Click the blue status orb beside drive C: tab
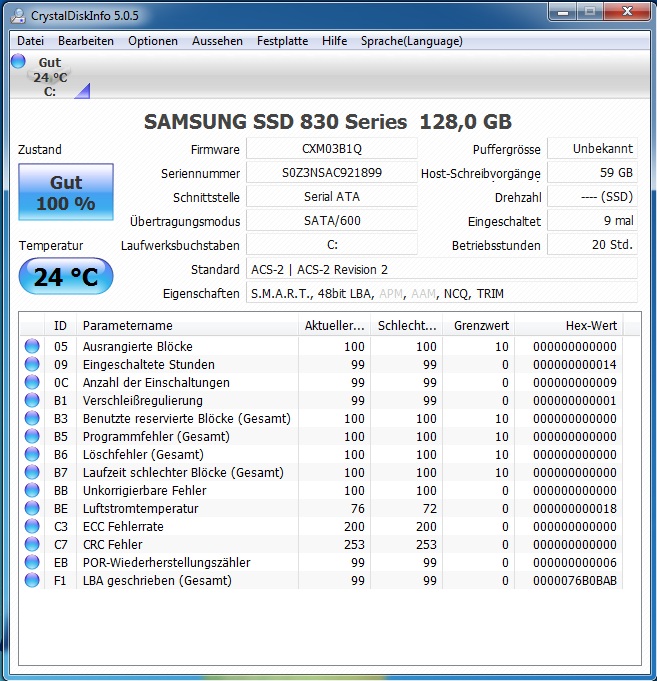This screenshot has height=681, width=657. click(18, 61)
